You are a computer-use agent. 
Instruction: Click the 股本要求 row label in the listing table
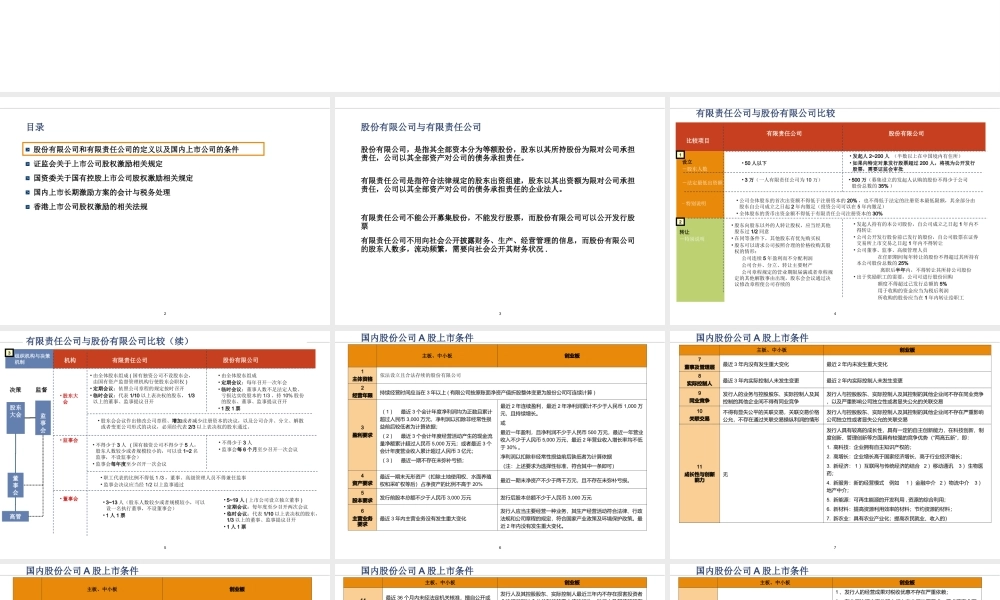point(361,497)
